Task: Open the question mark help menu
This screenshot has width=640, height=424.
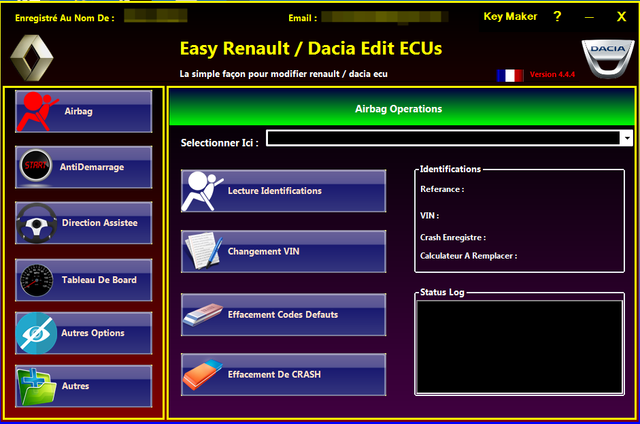Action: pos(557,17)
